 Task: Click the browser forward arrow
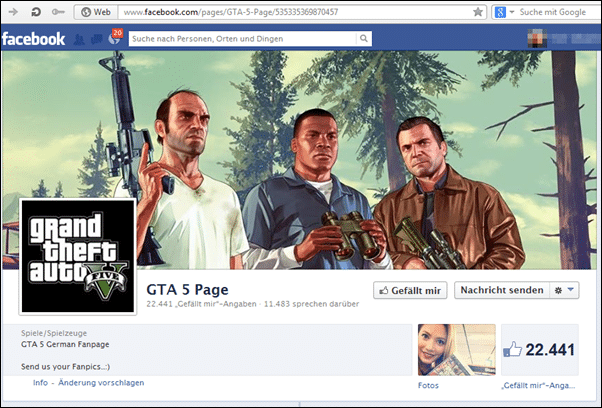point(13,12)
